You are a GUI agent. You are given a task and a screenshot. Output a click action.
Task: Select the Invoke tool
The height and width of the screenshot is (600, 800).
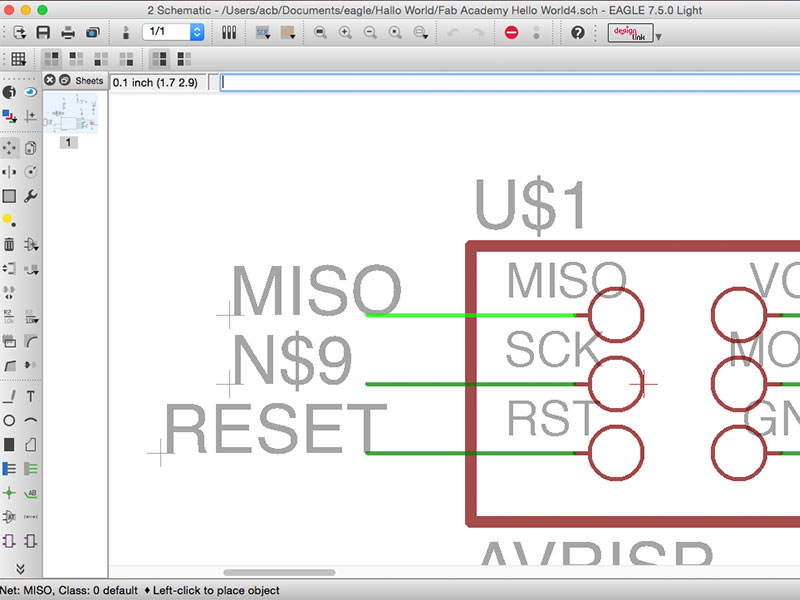point(31,365)
